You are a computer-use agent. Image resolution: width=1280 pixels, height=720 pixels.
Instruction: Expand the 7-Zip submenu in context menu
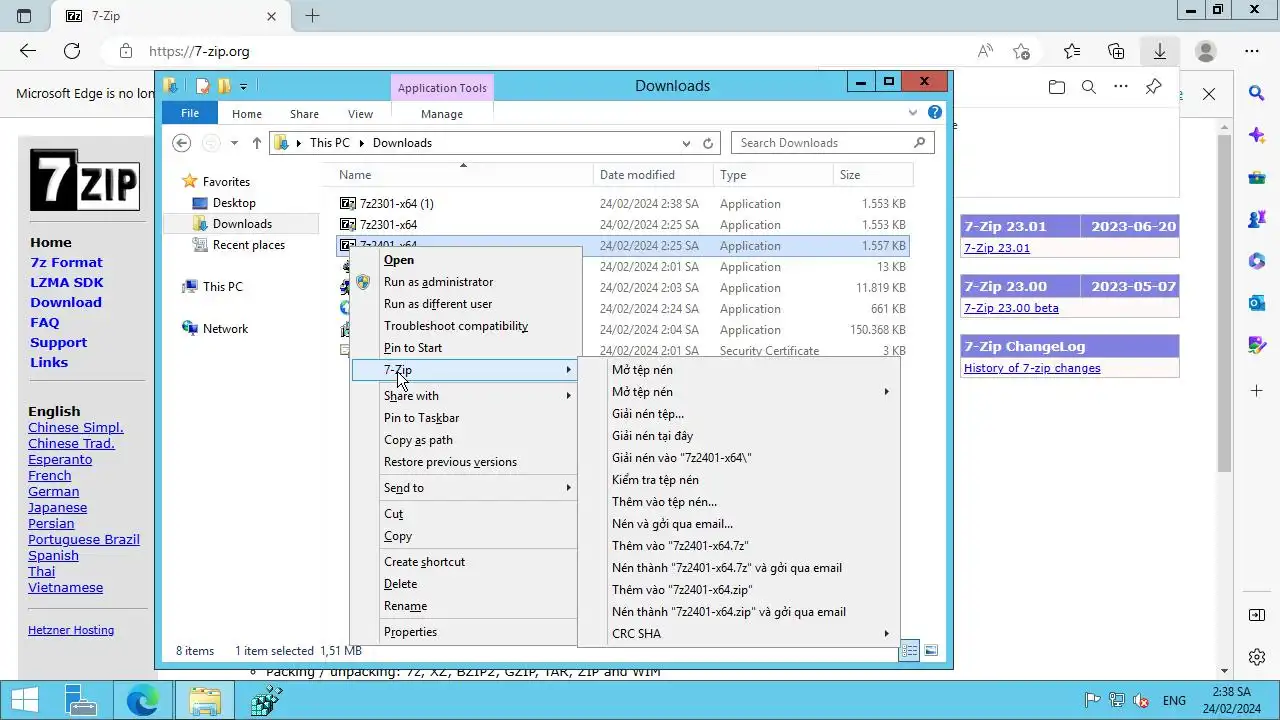465,370
